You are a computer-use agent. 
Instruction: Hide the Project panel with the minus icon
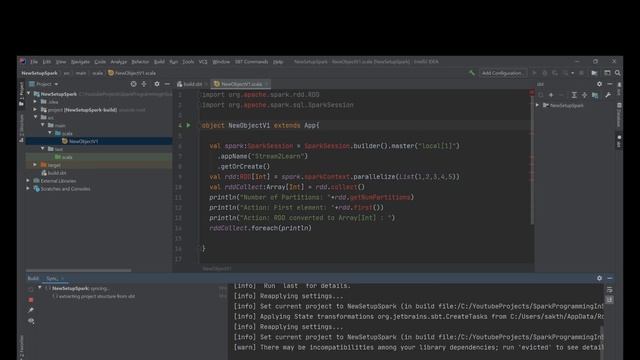tap(167, 84)
